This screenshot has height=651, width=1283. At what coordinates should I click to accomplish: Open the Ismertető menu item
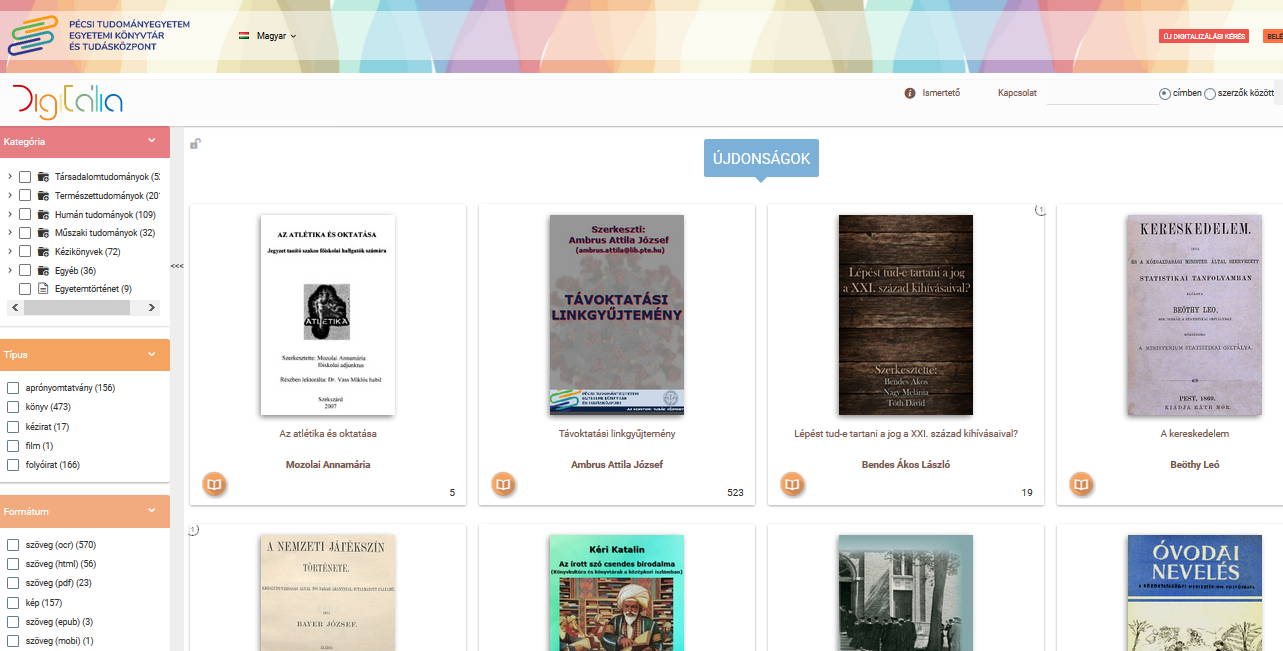tap(940, 93)
